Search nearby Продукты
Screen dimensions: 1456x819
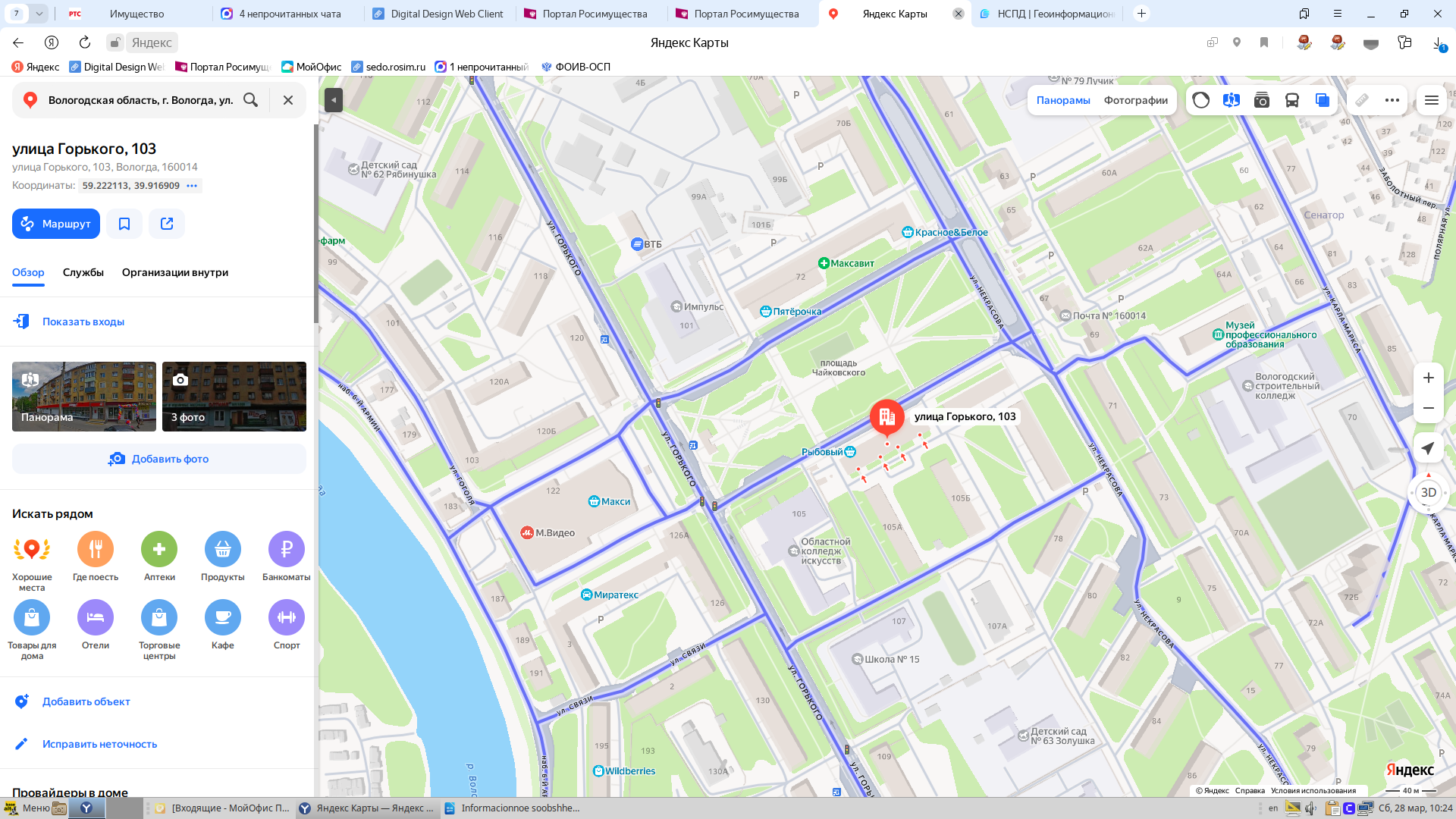(223, 556)
